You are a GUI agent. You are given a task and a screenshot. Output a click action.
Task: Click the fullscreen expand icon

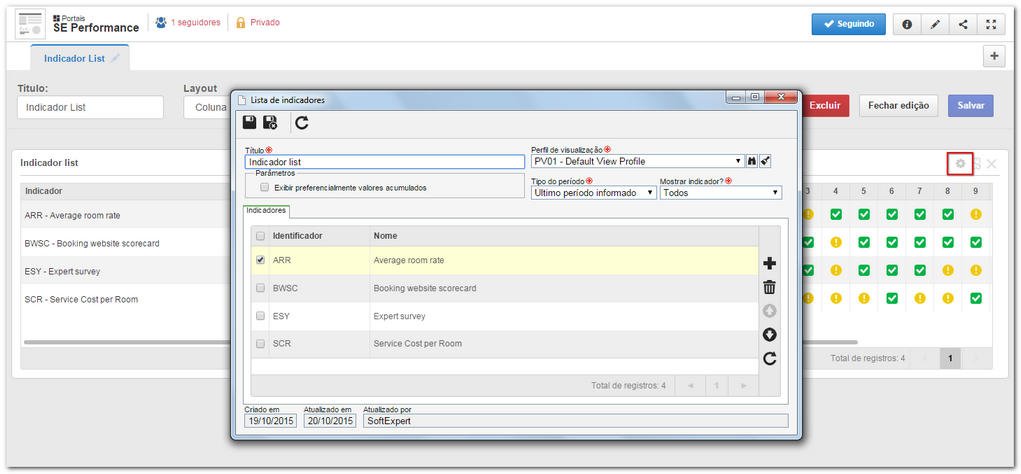pos(991,24)
